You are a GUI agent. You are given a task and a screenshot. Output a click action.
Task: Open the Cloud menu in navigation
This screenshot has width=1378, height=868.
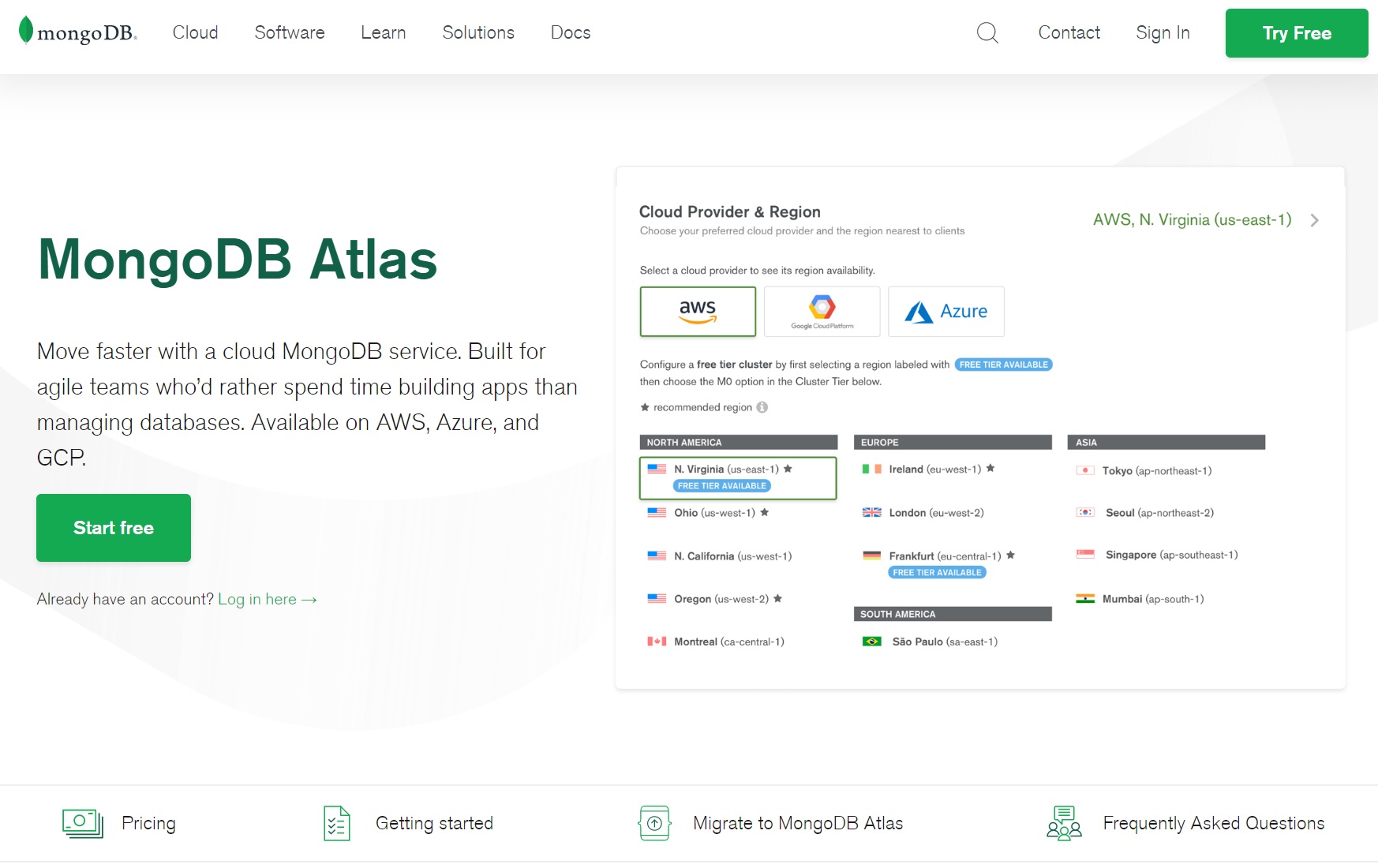[x=195, y=32]
